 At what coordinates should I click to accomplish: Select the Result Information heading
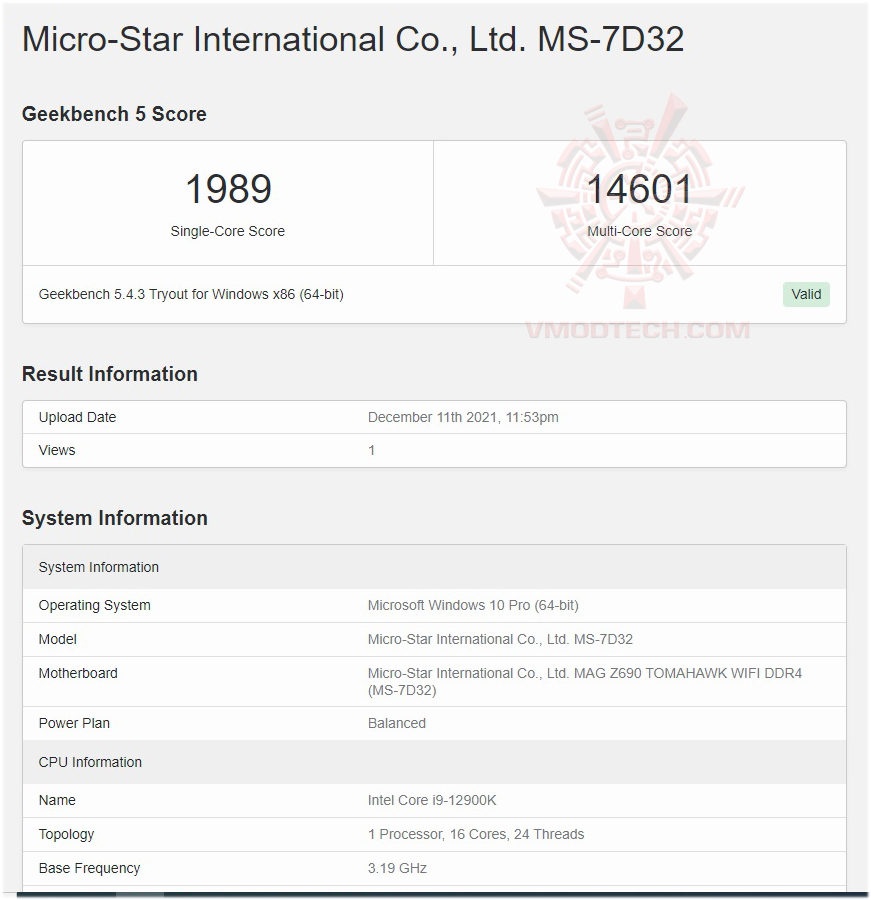tap(110, 374)
